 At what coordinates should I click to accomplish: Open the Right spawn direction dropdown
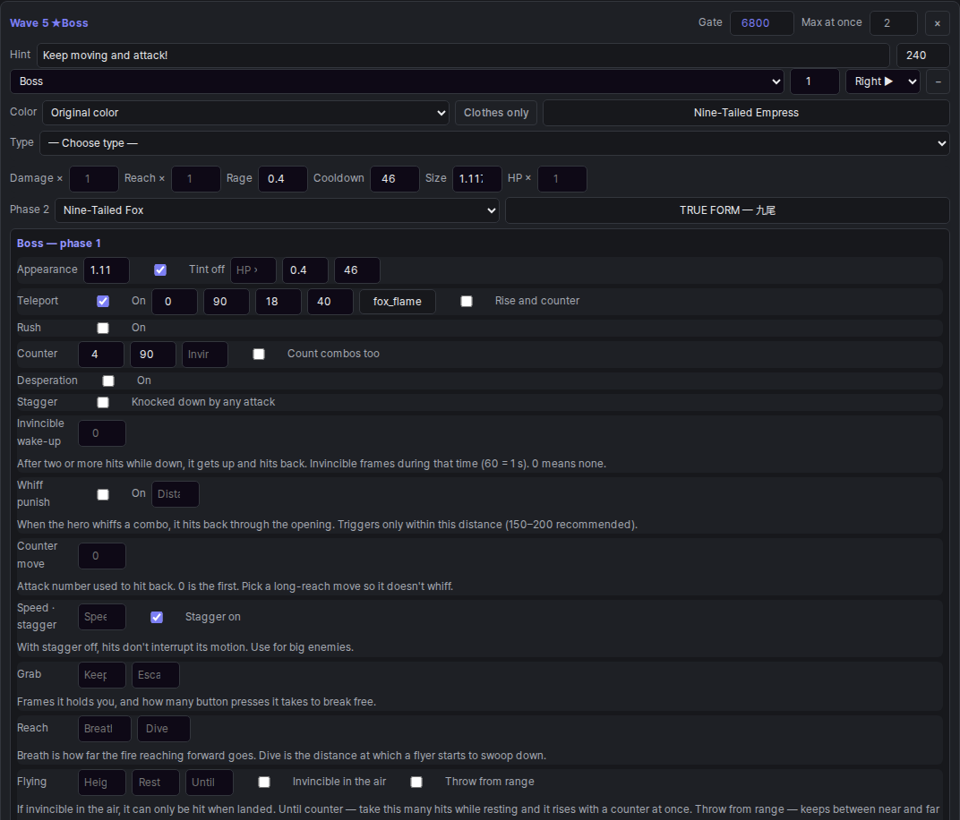coord(883,81)
